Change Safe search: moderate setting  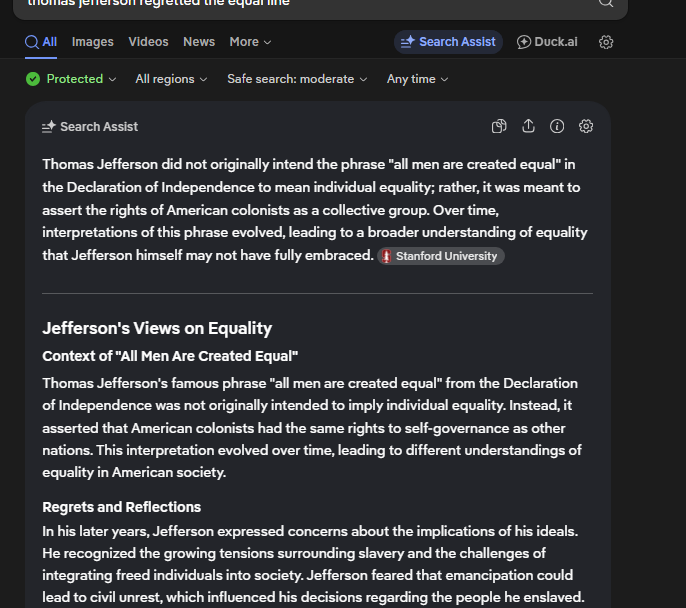click(297, 79)
